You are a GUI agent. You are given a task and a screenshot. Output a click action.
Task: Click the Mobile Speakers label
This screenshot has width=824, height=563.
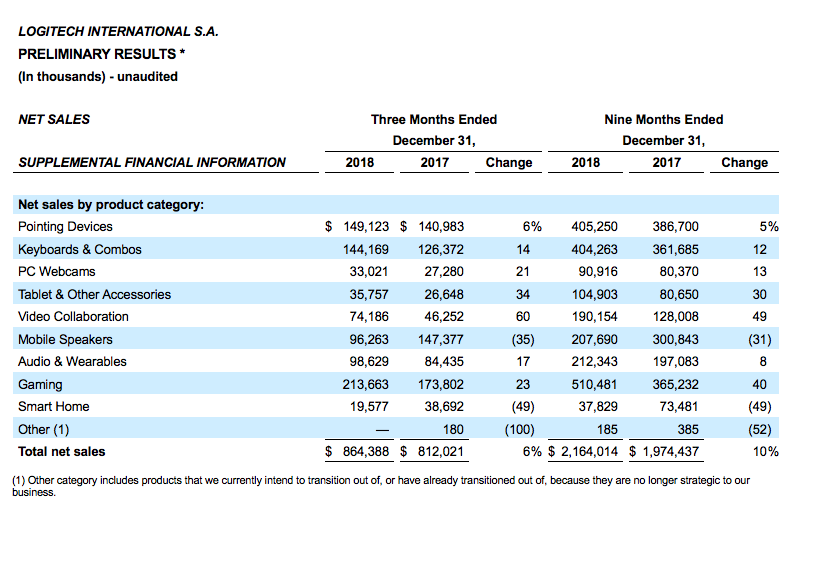coord(65,340)
